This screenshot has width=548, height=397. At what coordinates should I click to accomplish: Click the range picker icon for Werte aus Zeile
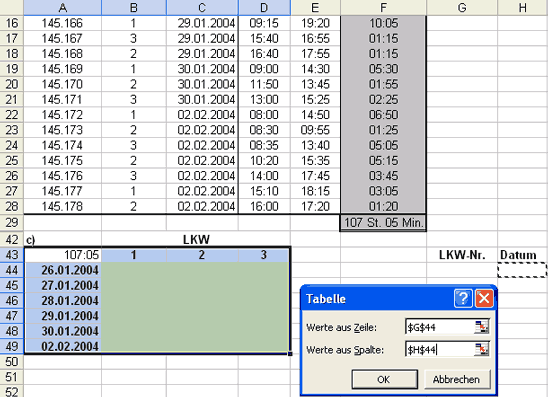[x=482, y=327]
